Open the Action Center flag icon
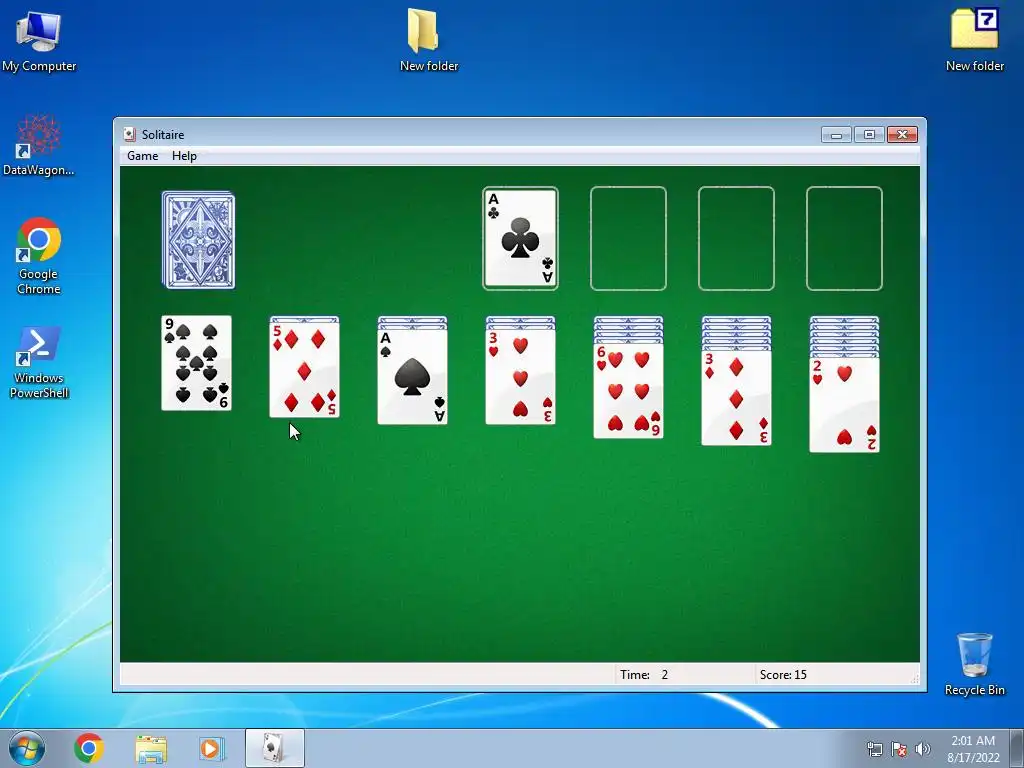The height and width of the screenshot is (768, 1024). pyautogui.click(x=899, y=749)
